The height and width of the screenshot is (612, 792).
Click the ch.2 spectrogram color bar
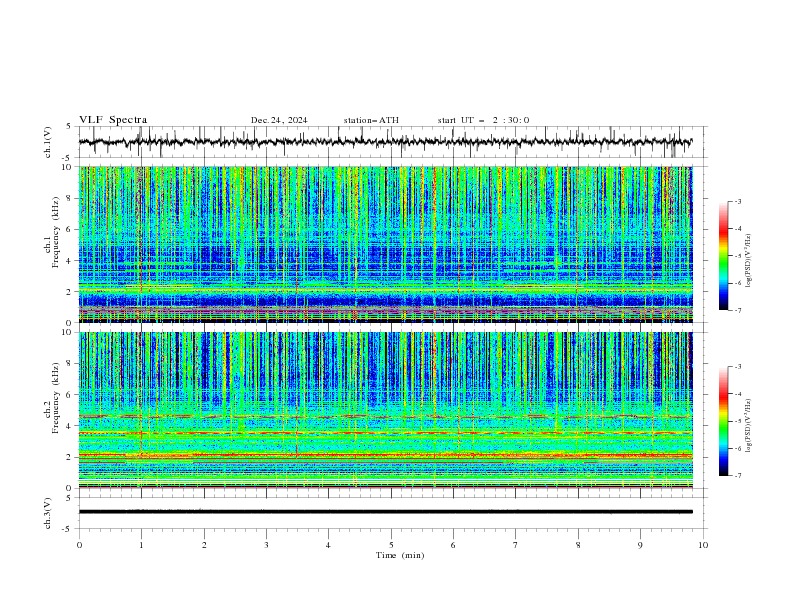(x=723, y=421)
